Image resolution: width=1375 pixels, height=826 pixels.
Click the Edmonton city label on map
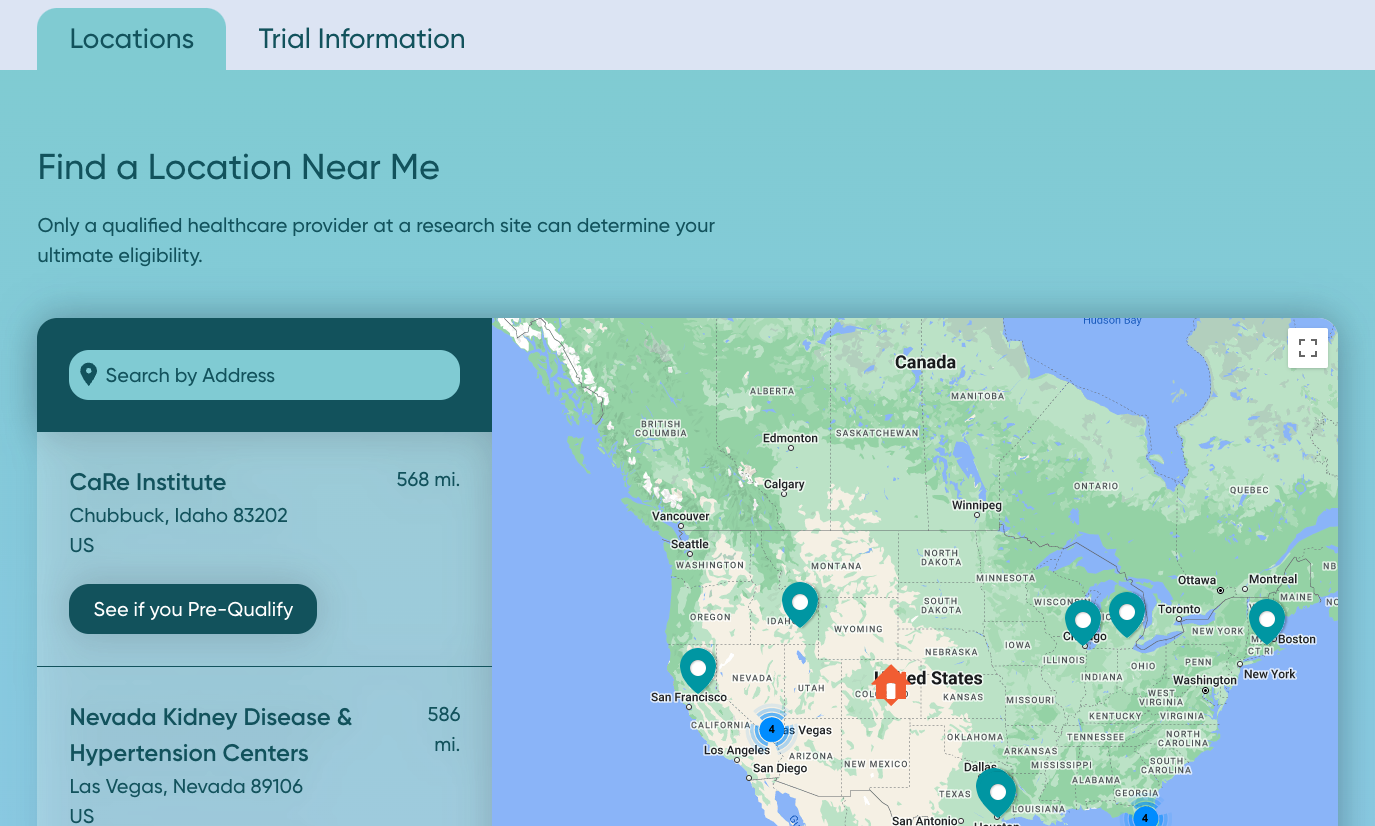tap(790, 438)
